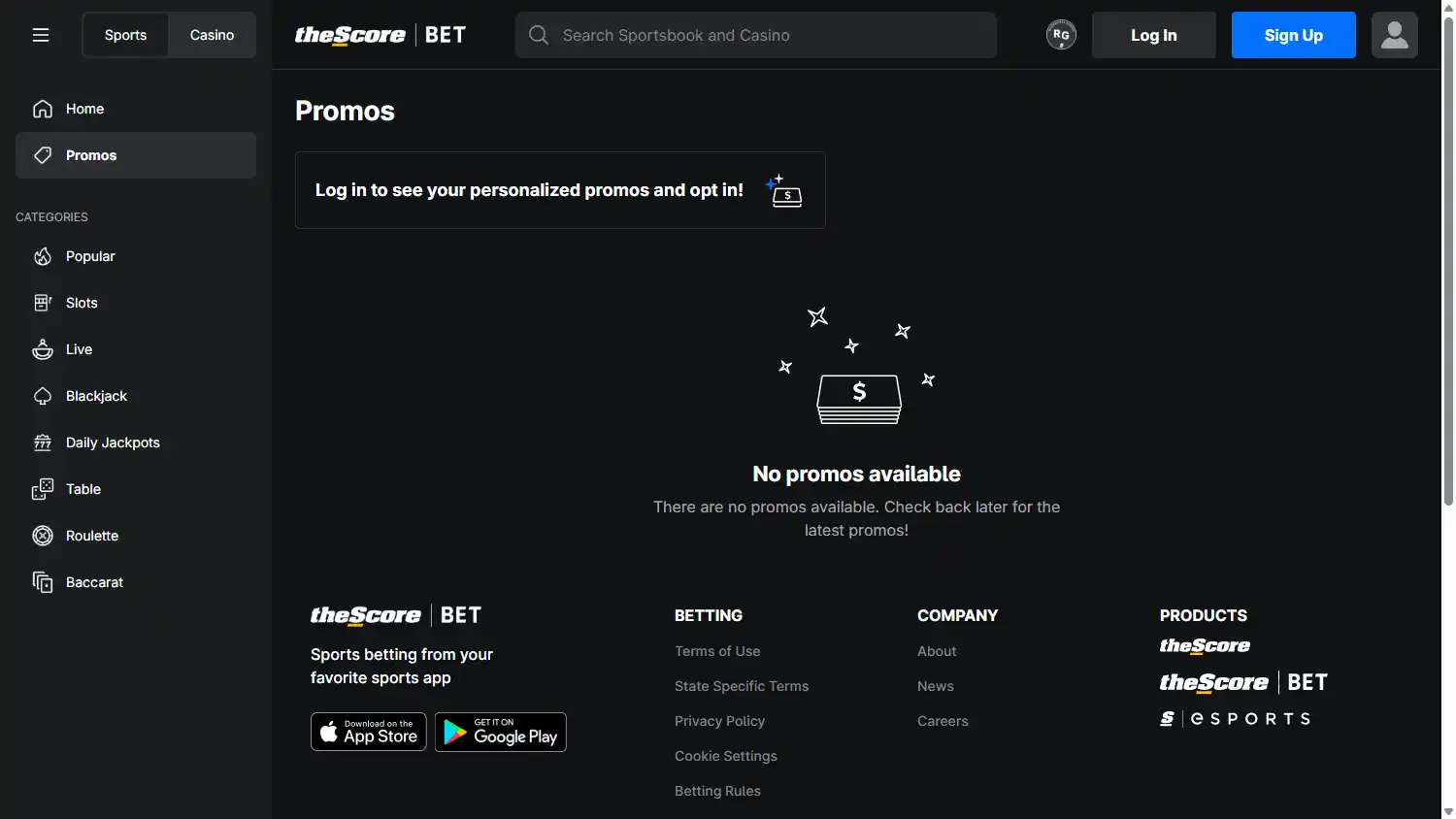Click the Live dealer icon
The width and height of the screenshot is (1456, 819).
43,349
